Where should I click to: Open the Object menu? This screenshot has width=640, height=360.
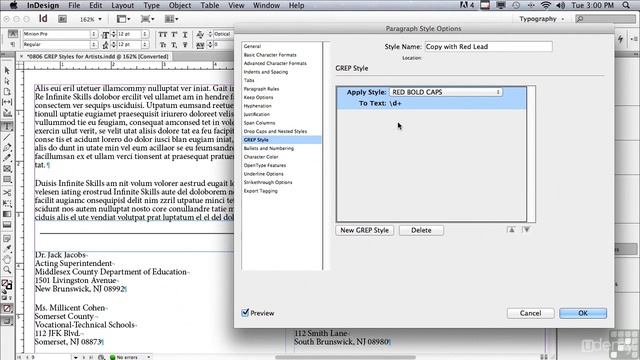[x=180, y=5]
